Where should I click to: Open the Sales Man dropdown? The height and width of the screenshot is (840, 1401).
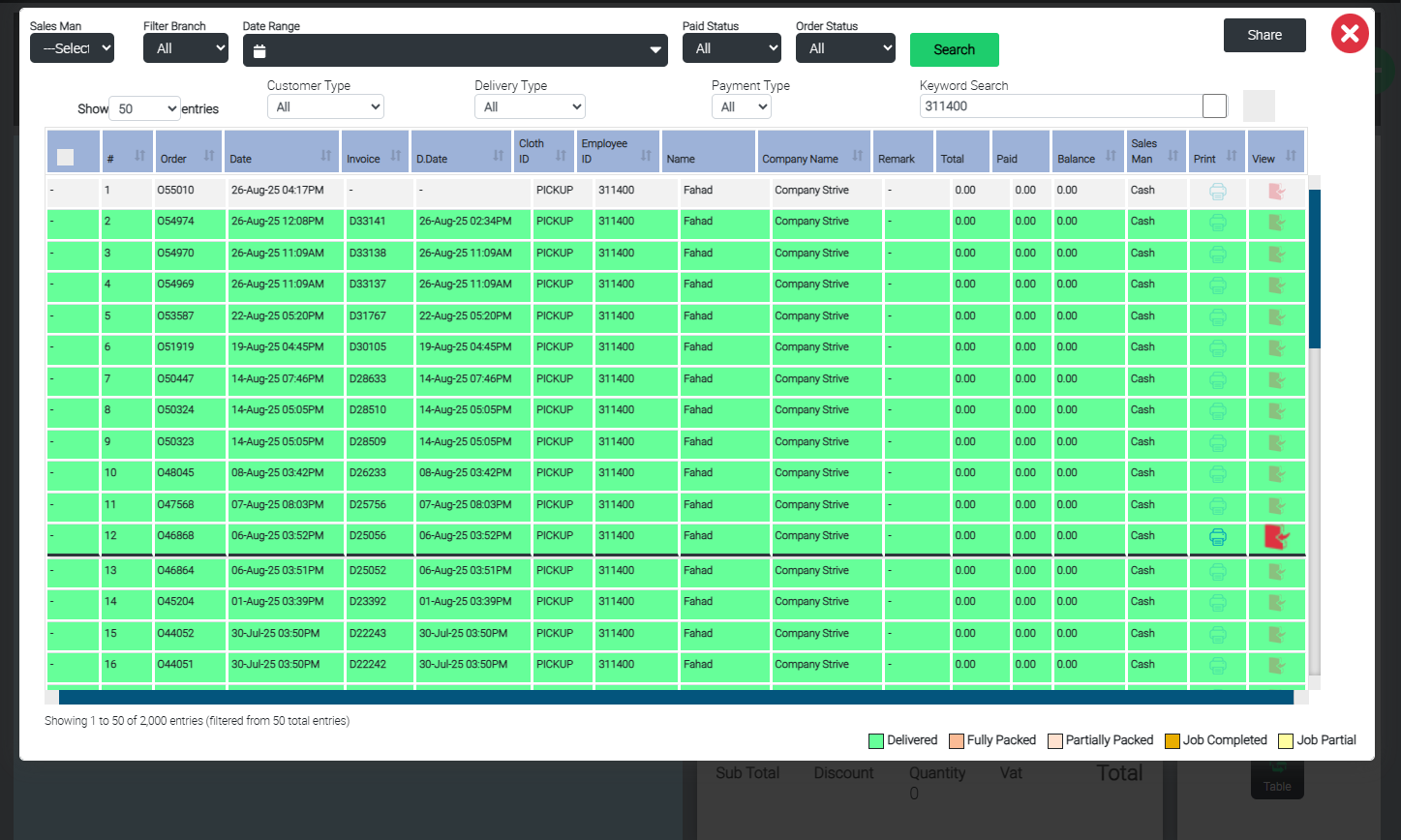(x=72, y=47)
